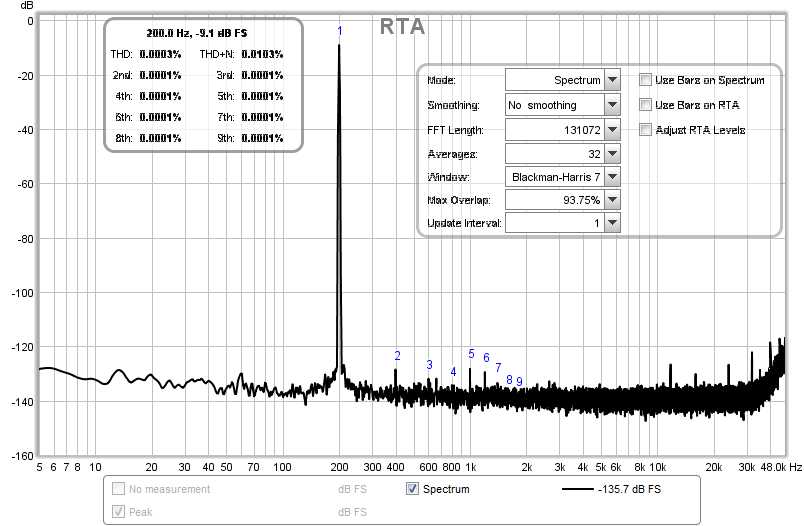The height and width of the screenshot is (526, 804).
Task: Open the Smoothing dropdown arrow
Action: pyautogui.click(x=612, y=105)
